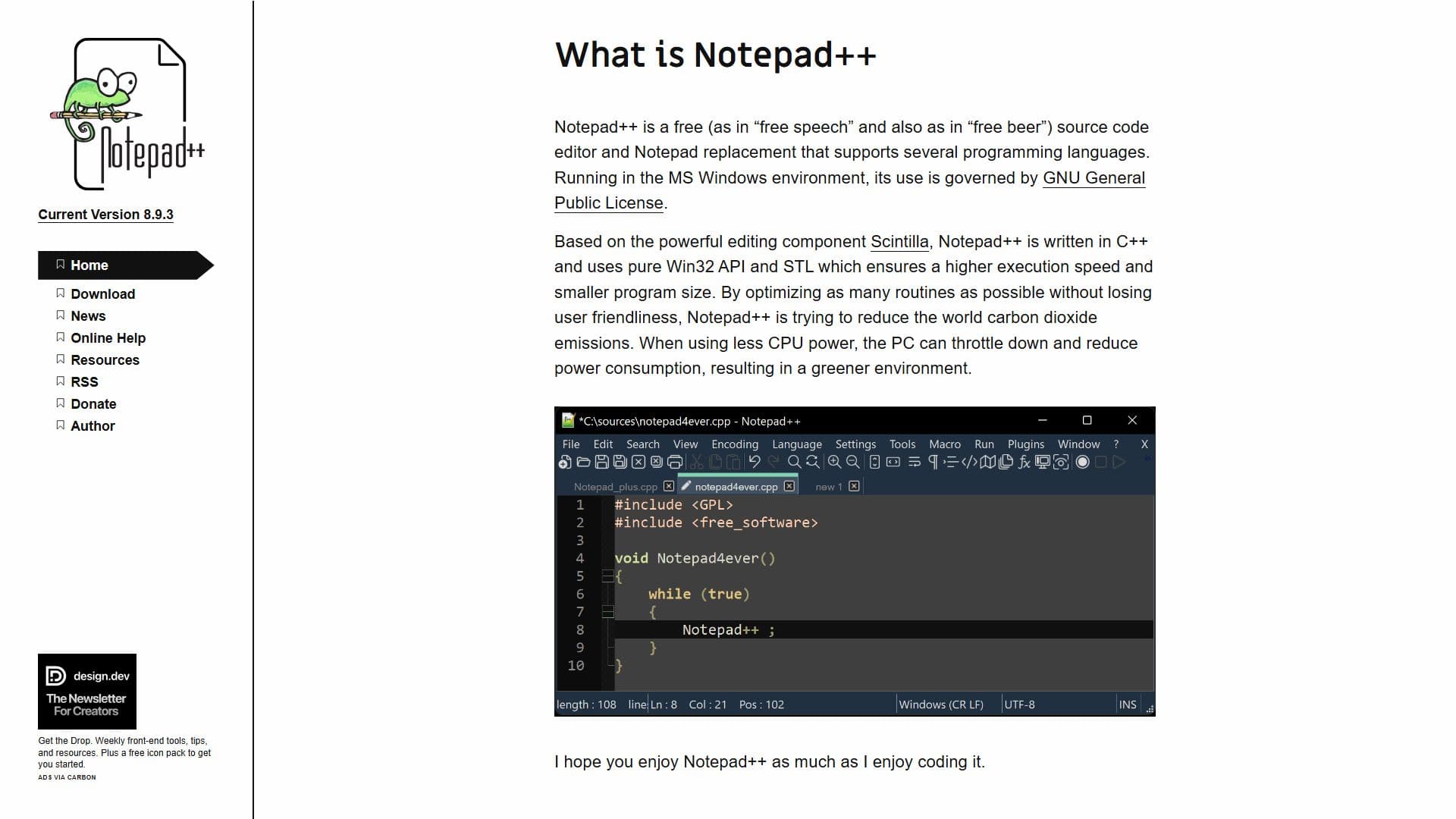Open the Download page link
The image size is (1456, 819).
click(x=102, y=294)
